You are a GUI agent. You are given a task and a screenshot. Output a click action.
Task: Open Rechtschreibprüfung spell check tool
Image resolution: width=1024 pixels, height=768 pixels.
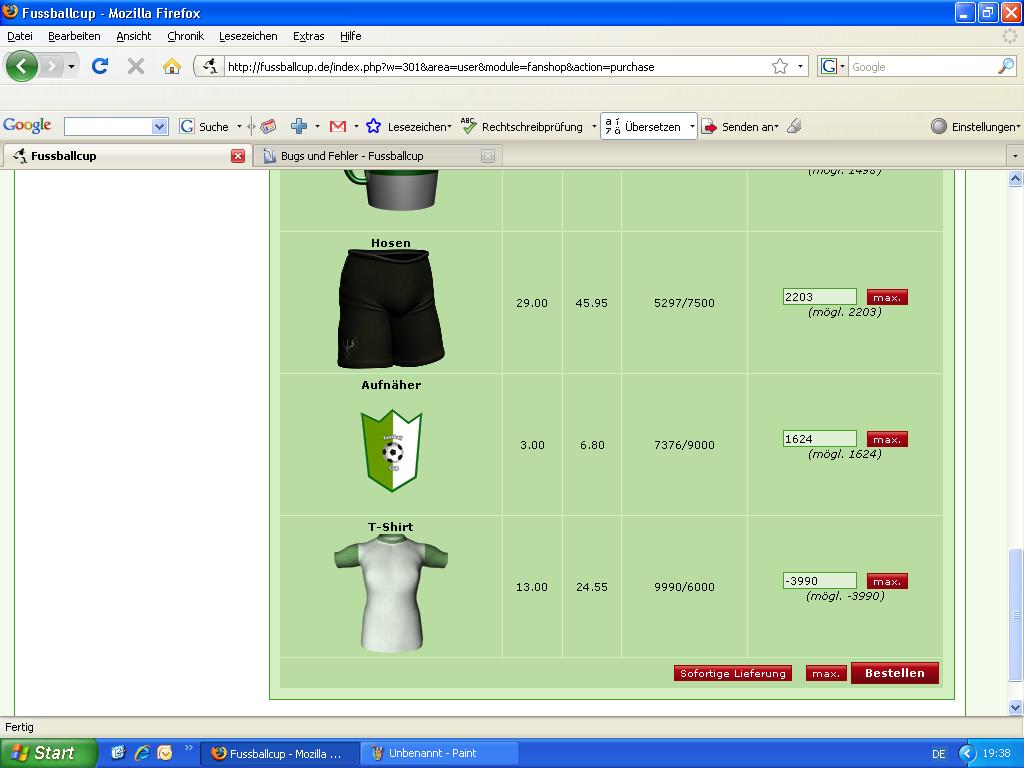522,127
